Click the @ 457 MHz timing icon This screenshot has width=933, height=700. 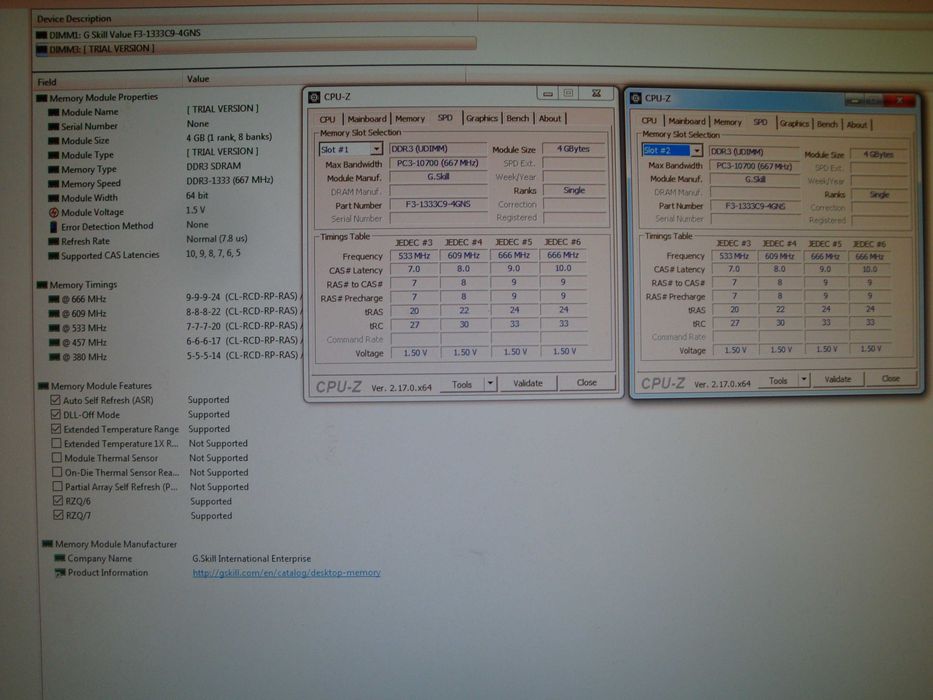pos(54,343)
